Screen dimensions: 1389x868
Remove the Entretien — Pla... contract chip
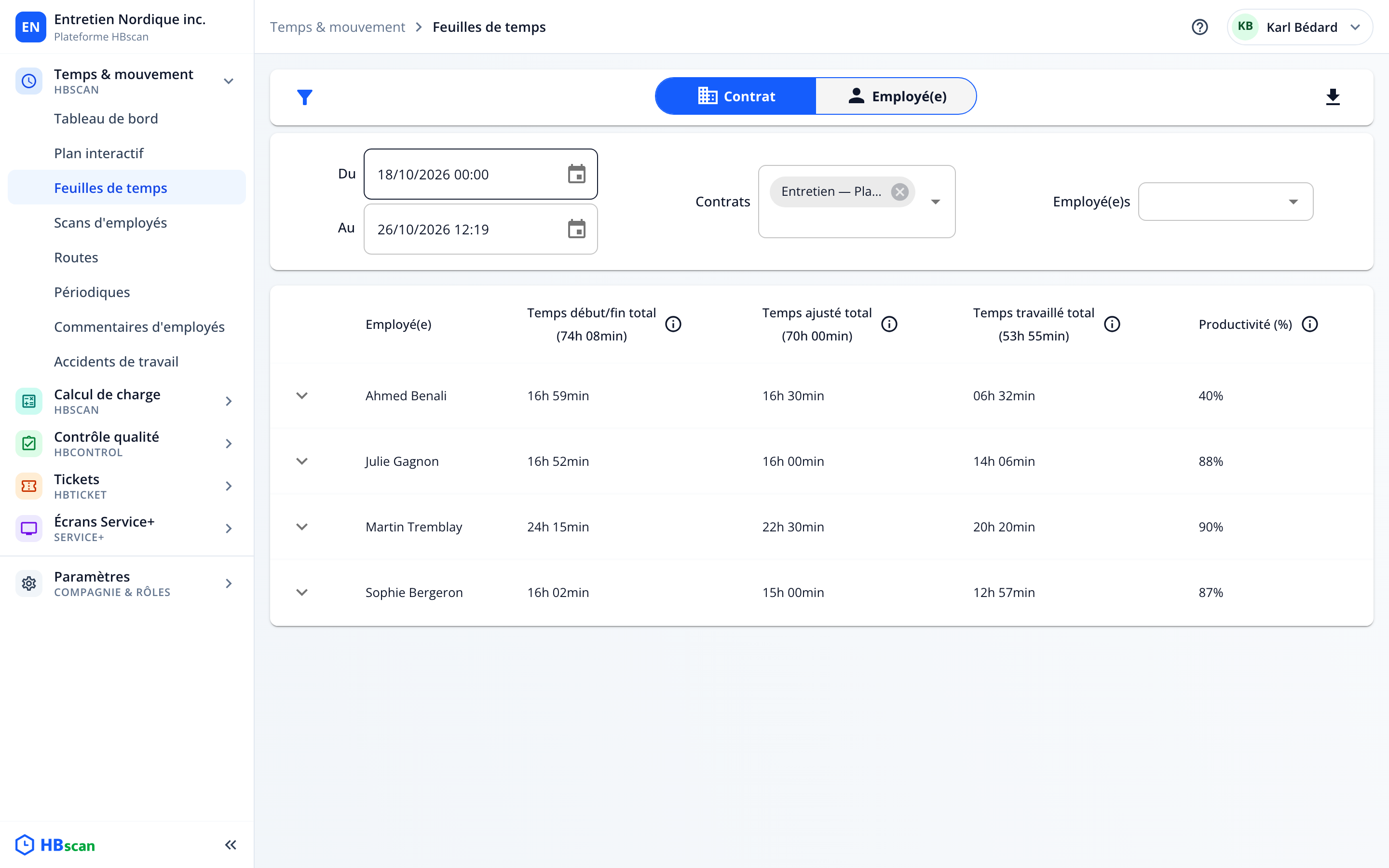tap(899, 192)
